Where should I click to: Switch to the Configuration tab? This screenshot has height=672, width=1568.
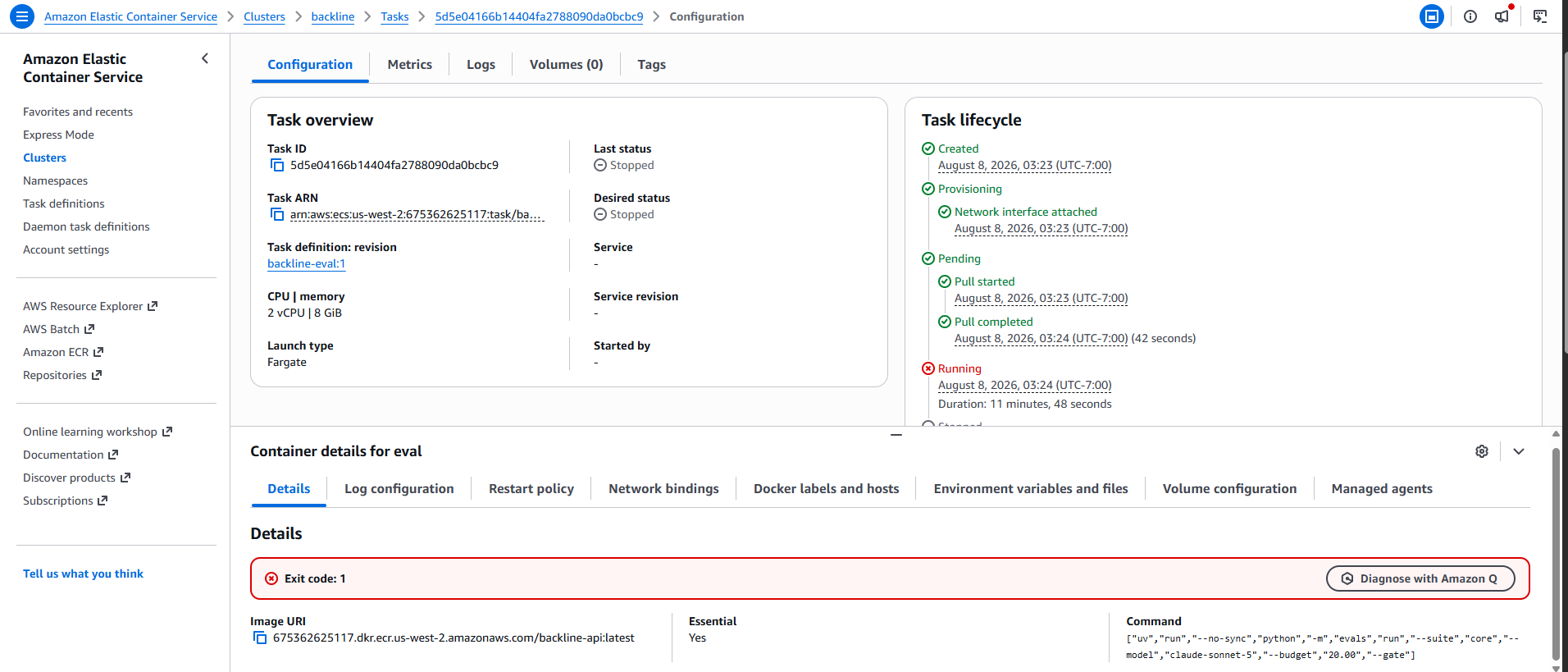310,65
